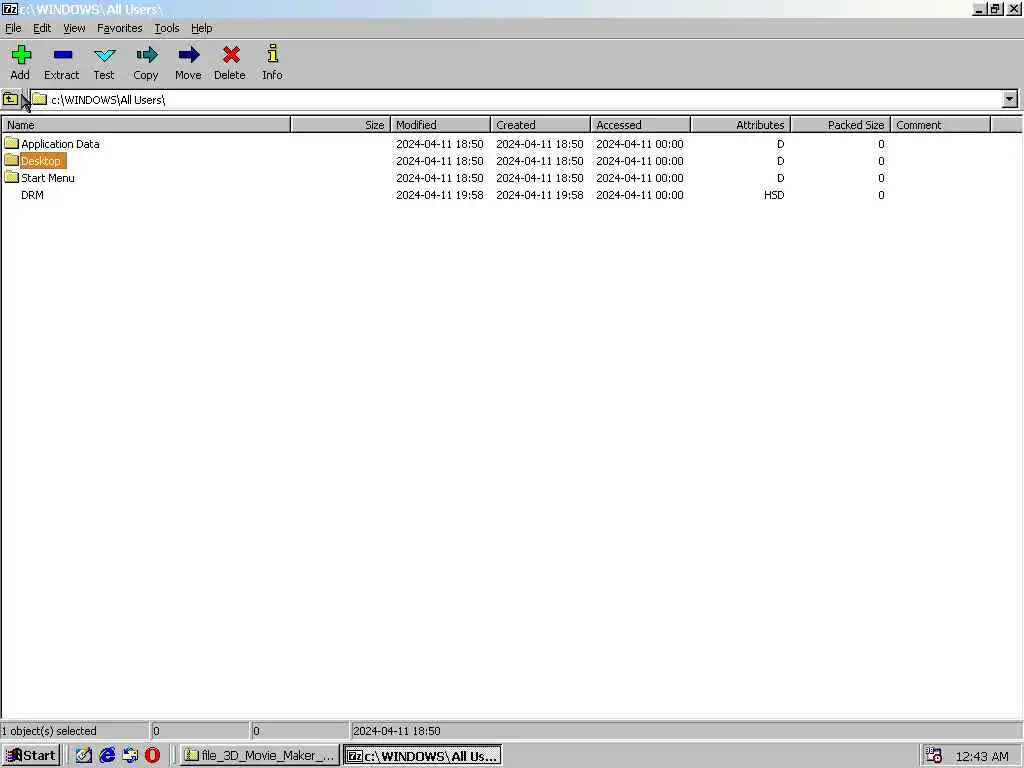This screenshot has height=768, width=1024.
Task: Open the Info toolbar icon
Action: pos(272,54)
